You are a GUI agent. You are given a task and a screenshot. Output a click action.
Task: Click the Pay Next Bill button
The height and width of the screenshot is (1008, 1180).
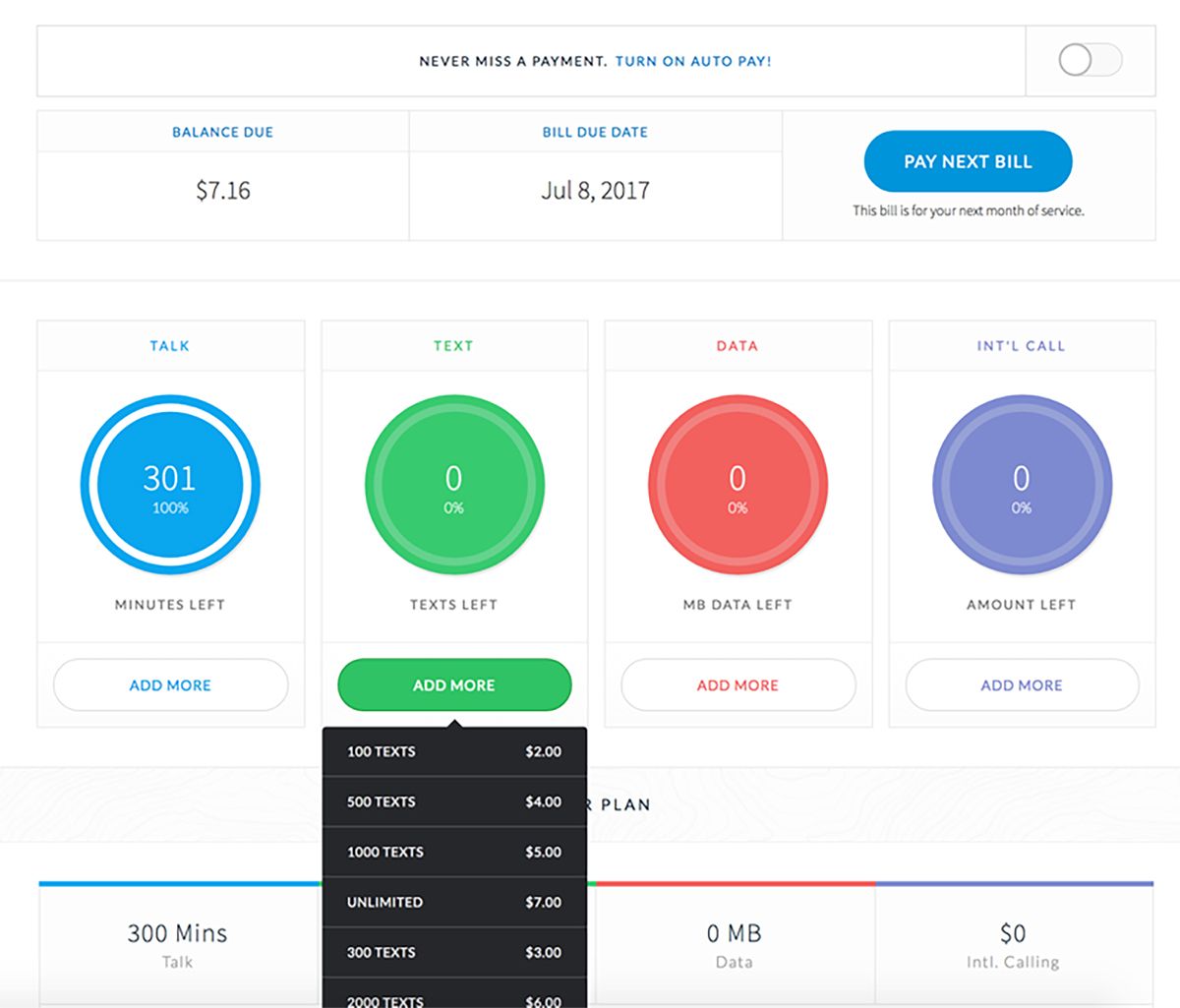tap(968, 161)
